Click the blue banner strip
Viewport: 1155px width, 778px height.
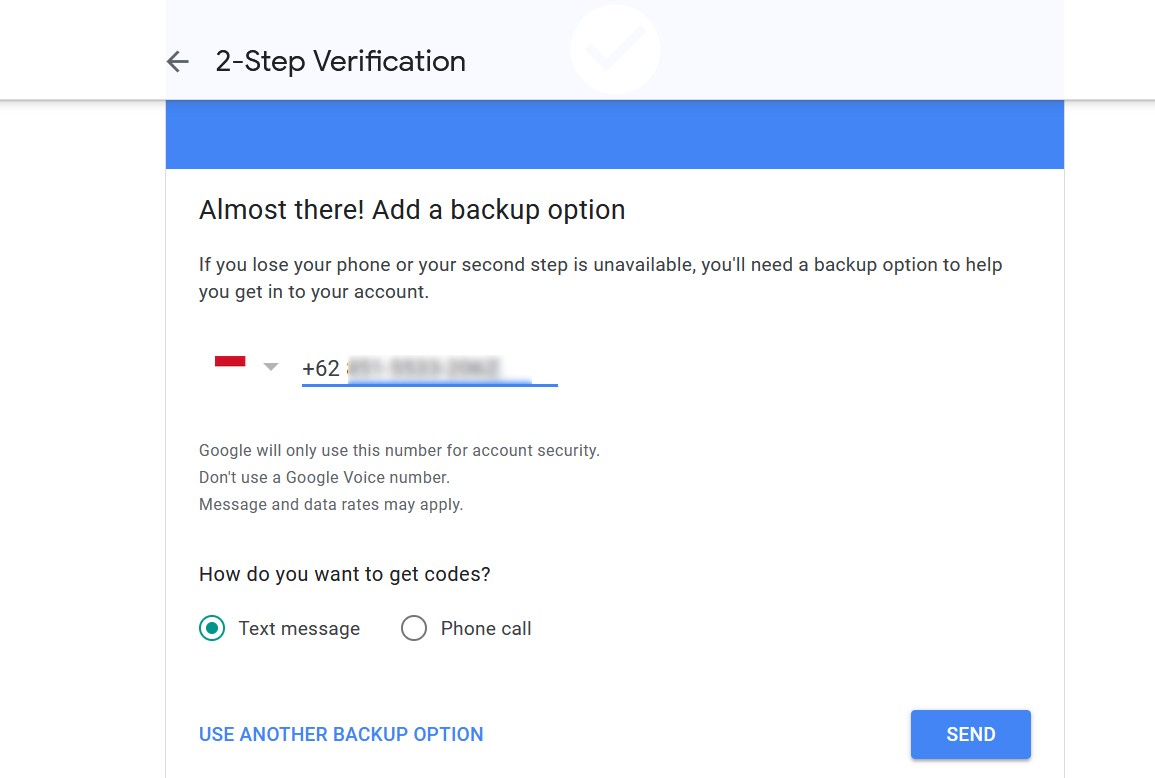[x=614, y=134]
